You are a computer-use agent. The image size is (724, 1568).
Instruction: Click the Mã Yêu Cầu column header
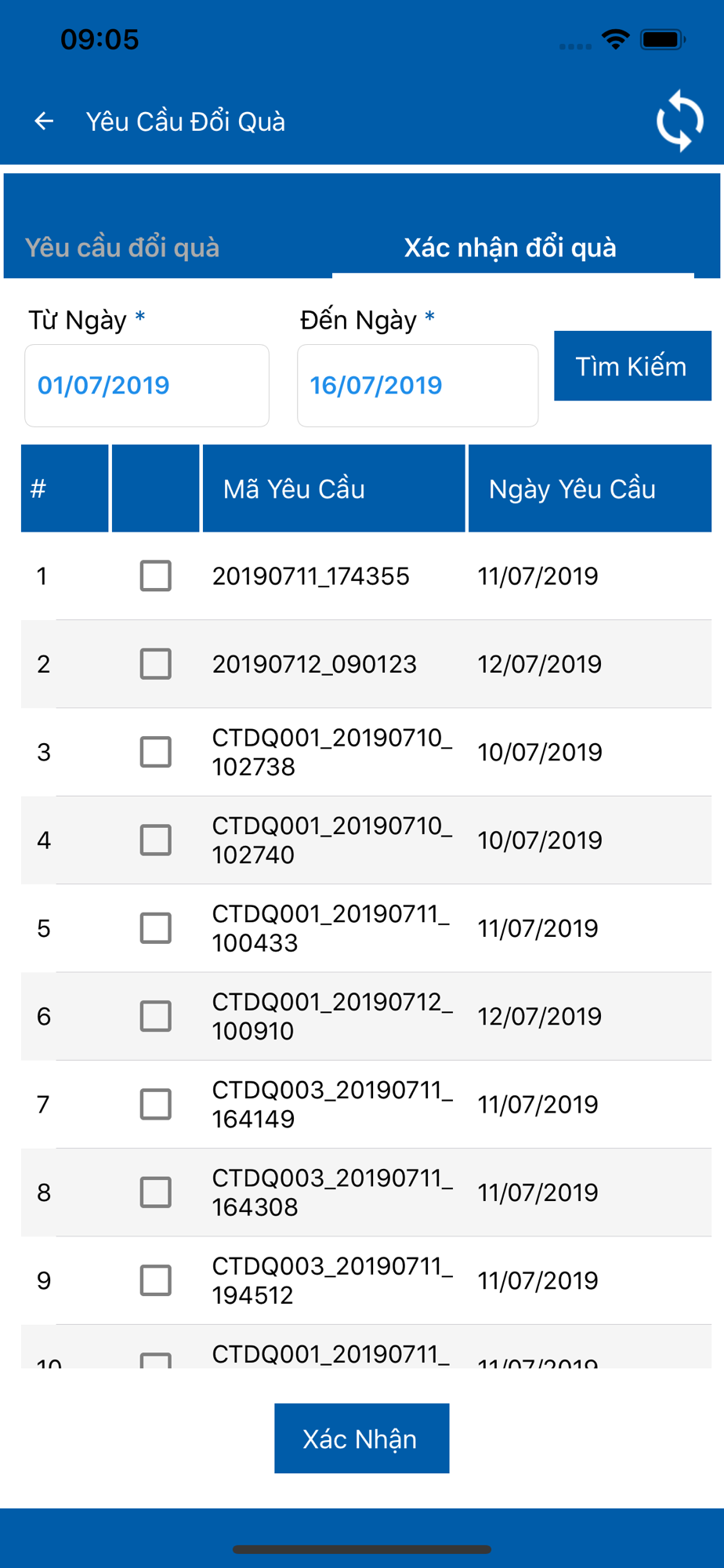click(334, 488)
